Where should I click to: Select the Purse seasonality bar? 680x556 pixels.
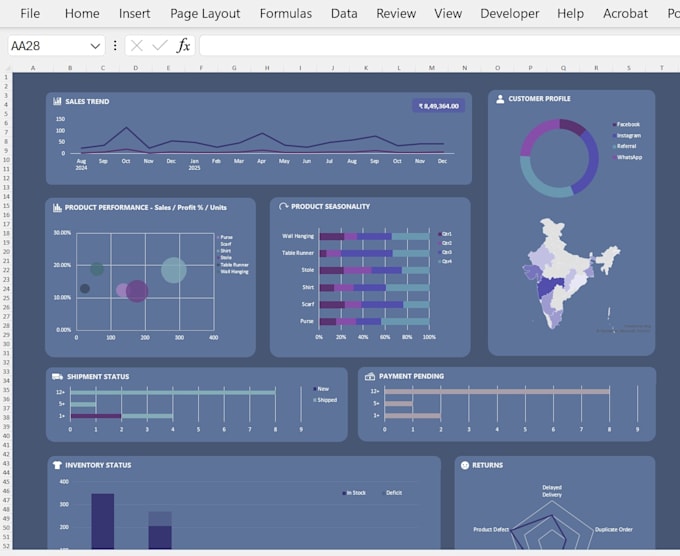[x=374, y=321]
